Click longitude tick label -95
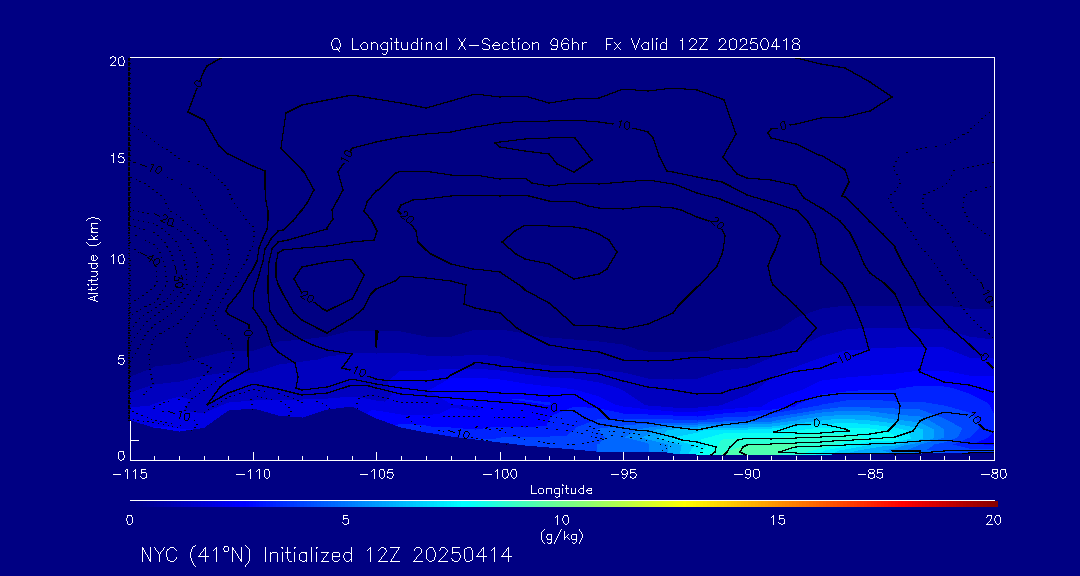1080x576 pixels. 623,475
